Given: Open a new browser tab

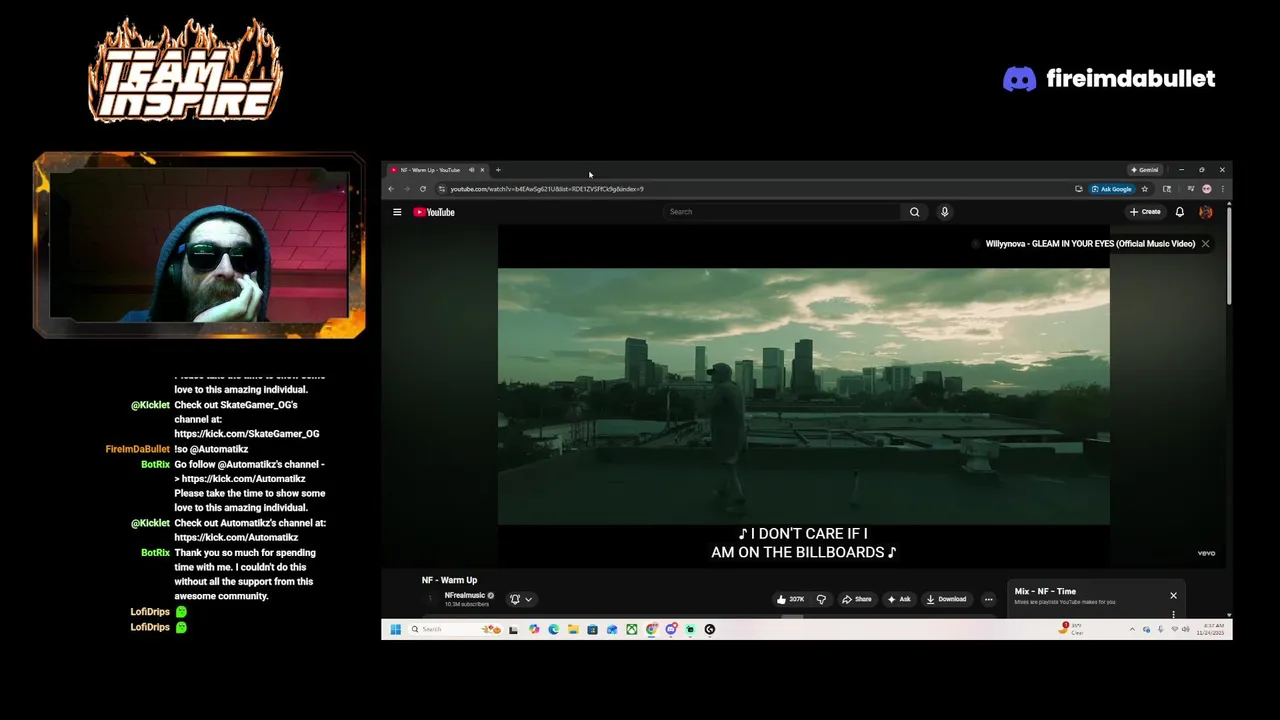Looking at the screenshot, I should [498, 170].
